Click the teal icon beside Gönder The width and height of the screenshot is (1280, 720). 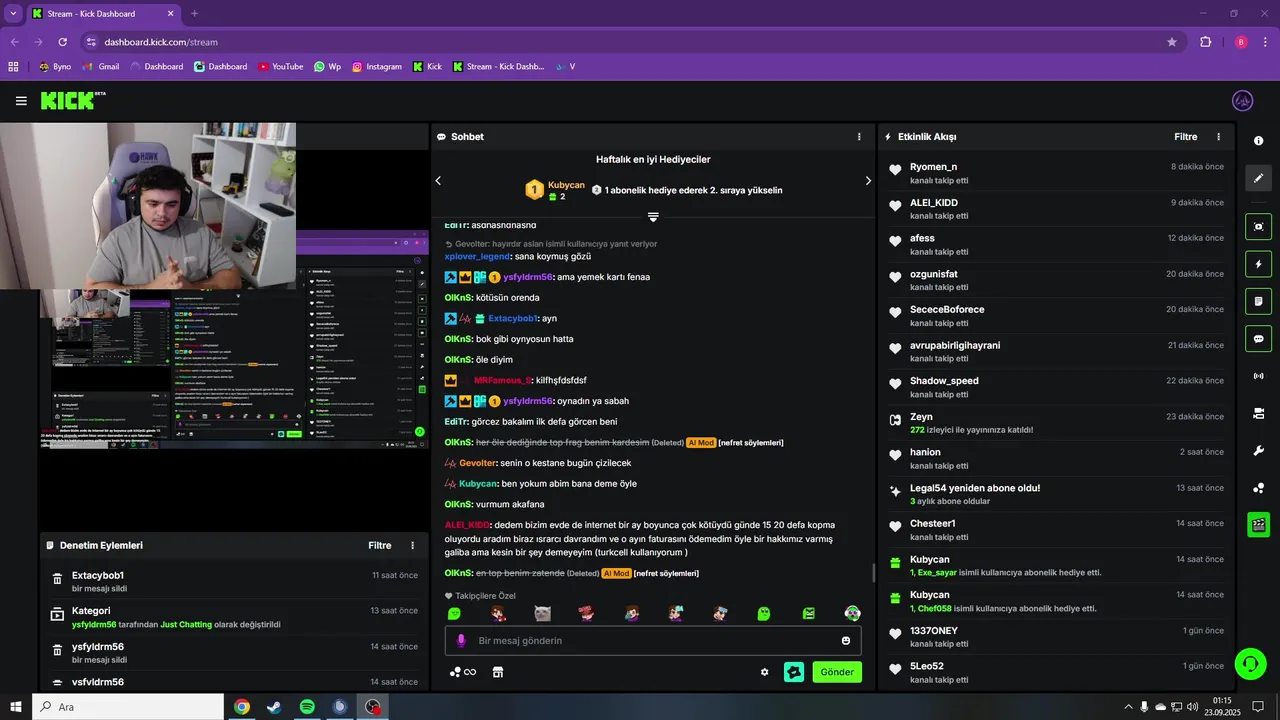coord(794,672)
